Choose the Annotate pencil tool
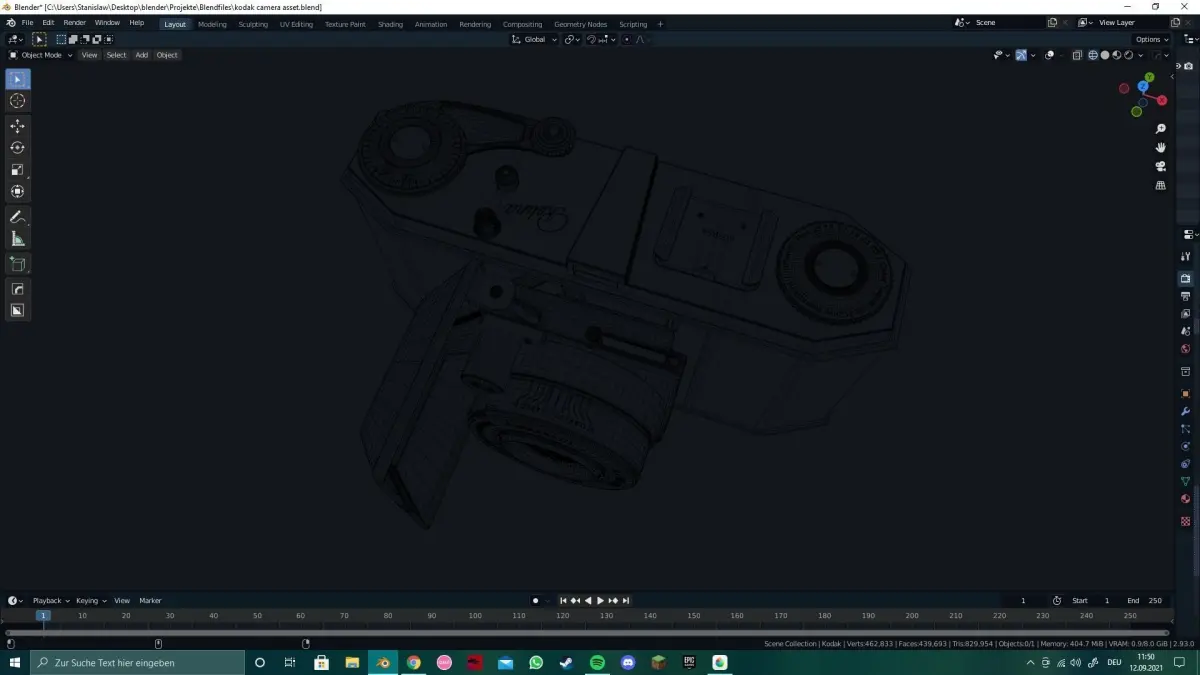Viewport: 1200px width, 675px height. [x=17, y=217]
